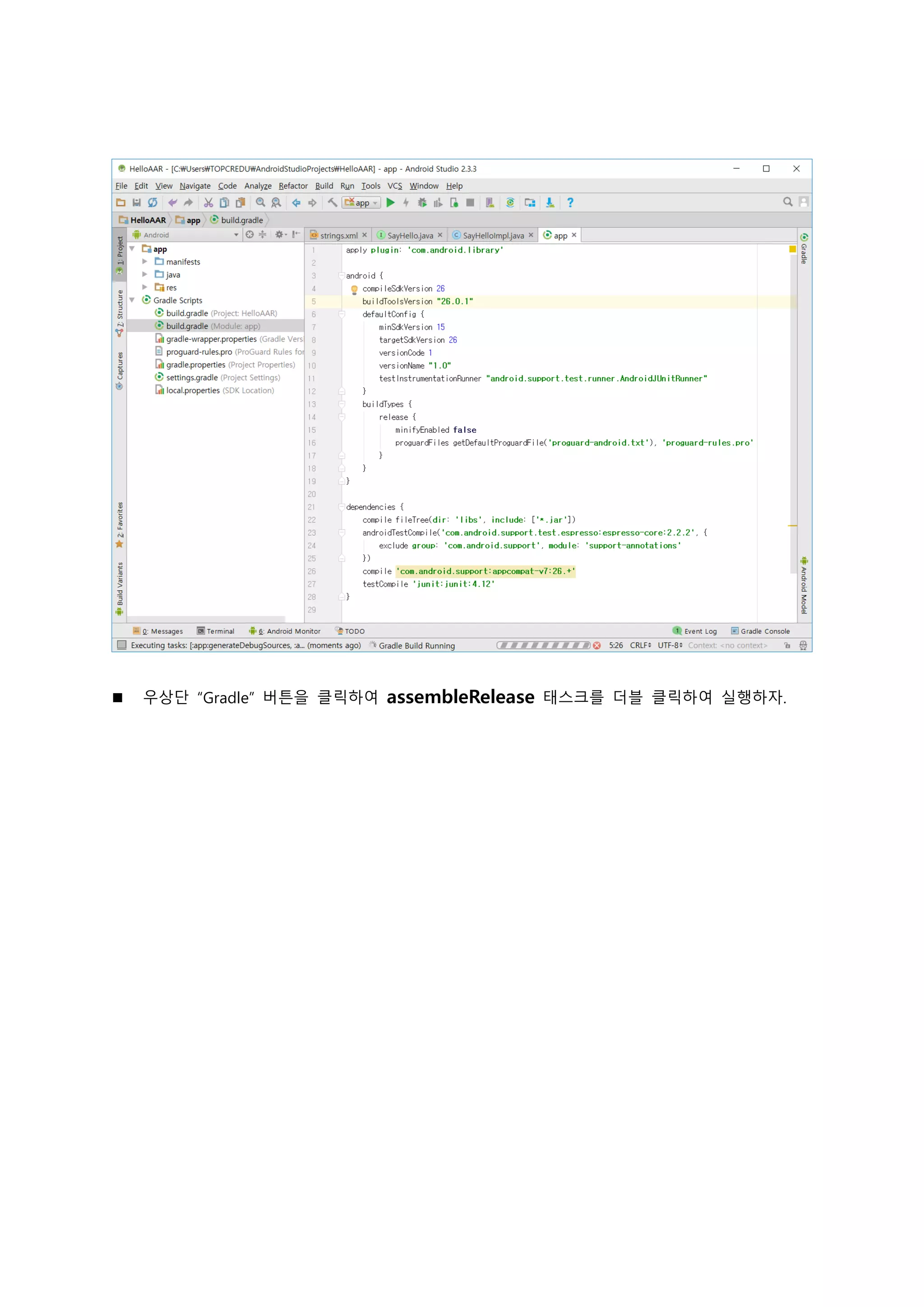Toggle the Build Variants side panel
This screenshot has height=1307, width=924.
pyautogui.click(x=120, y=589)
